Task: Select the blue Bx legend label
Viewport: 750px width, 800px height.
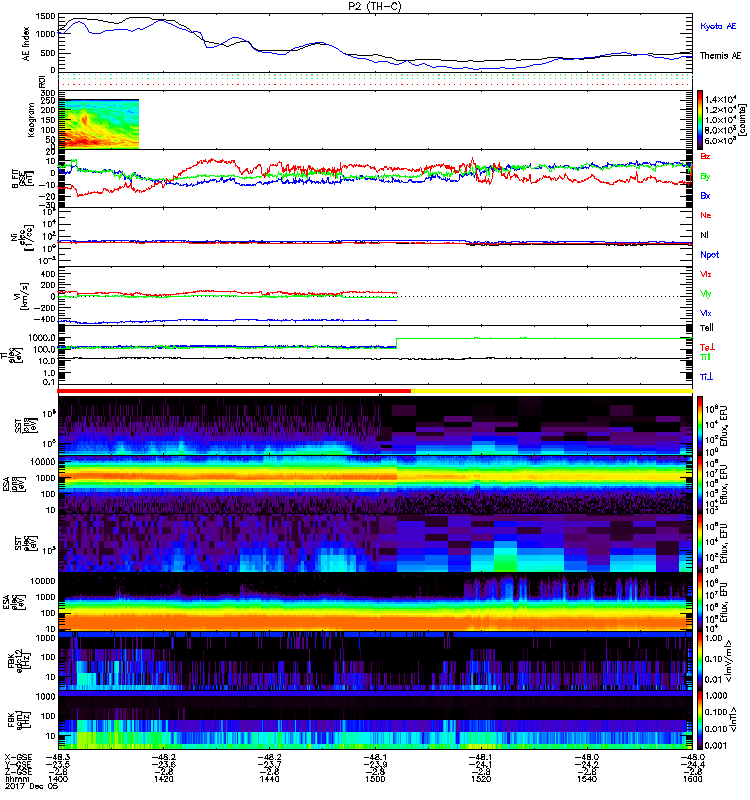Action: [705, 195]
